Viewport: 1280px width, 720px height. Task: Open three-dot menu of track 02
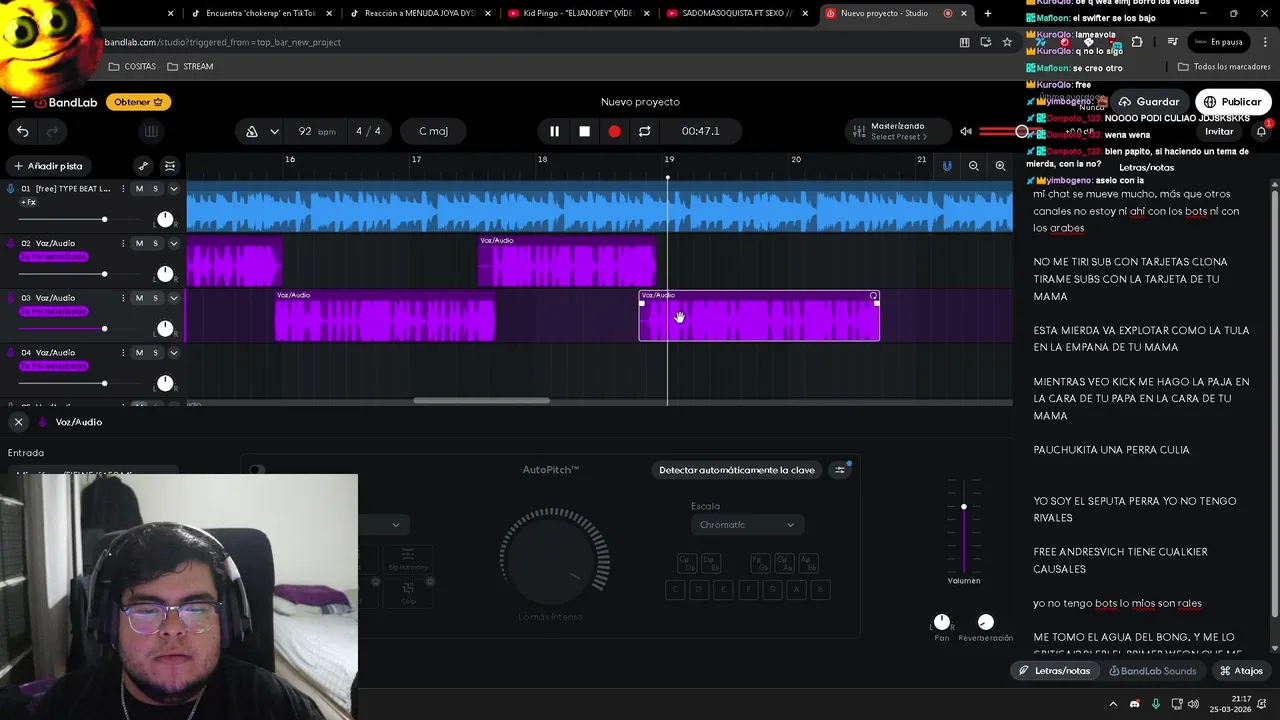click(x=123, y=243)
